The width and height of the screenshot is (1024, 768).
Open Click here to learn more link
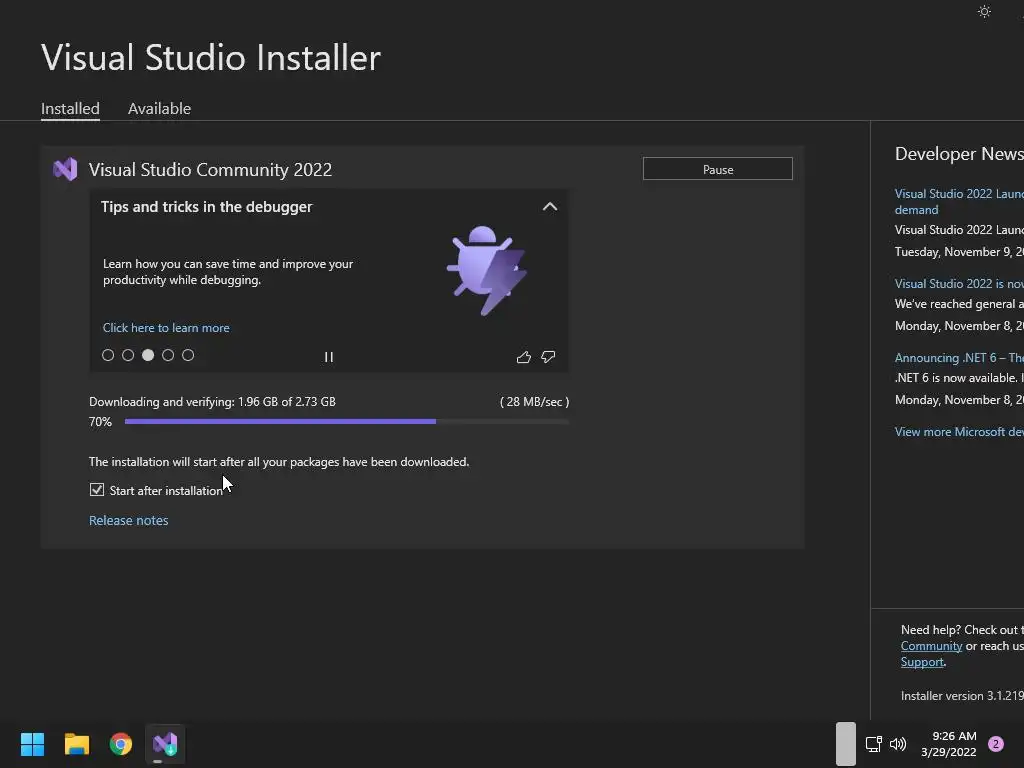coord(166,328)
